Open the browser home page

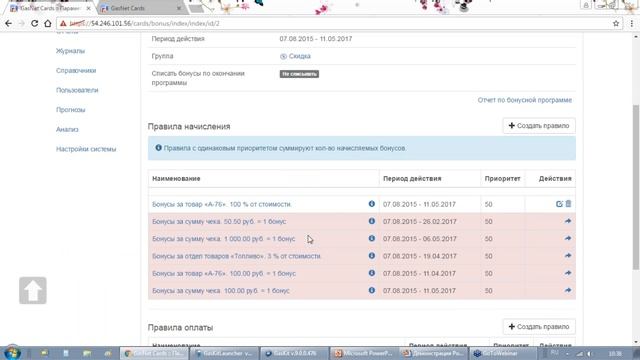[48, 24]
